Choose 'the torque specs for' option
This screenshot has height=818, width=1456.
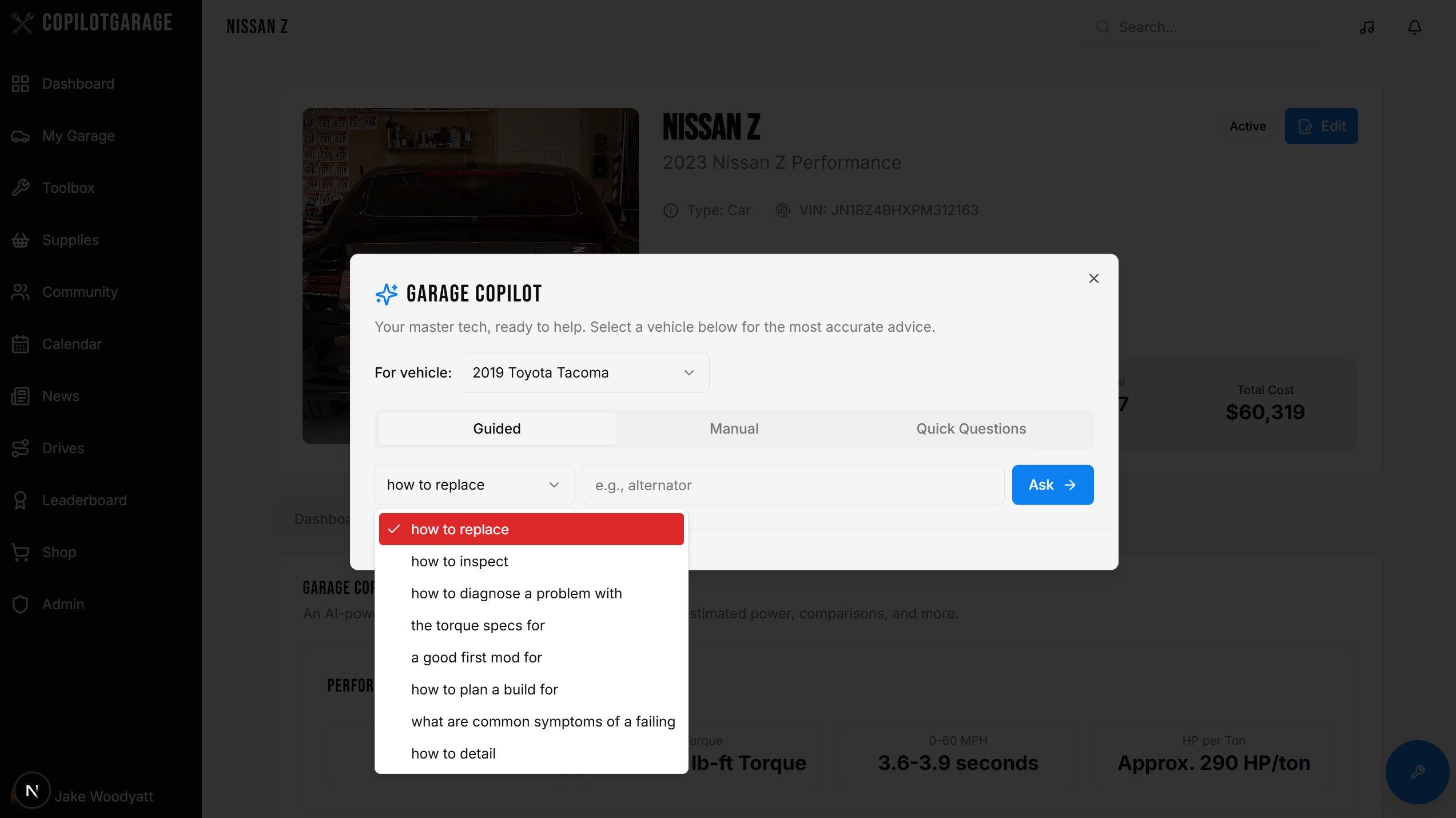click(478, 625)
